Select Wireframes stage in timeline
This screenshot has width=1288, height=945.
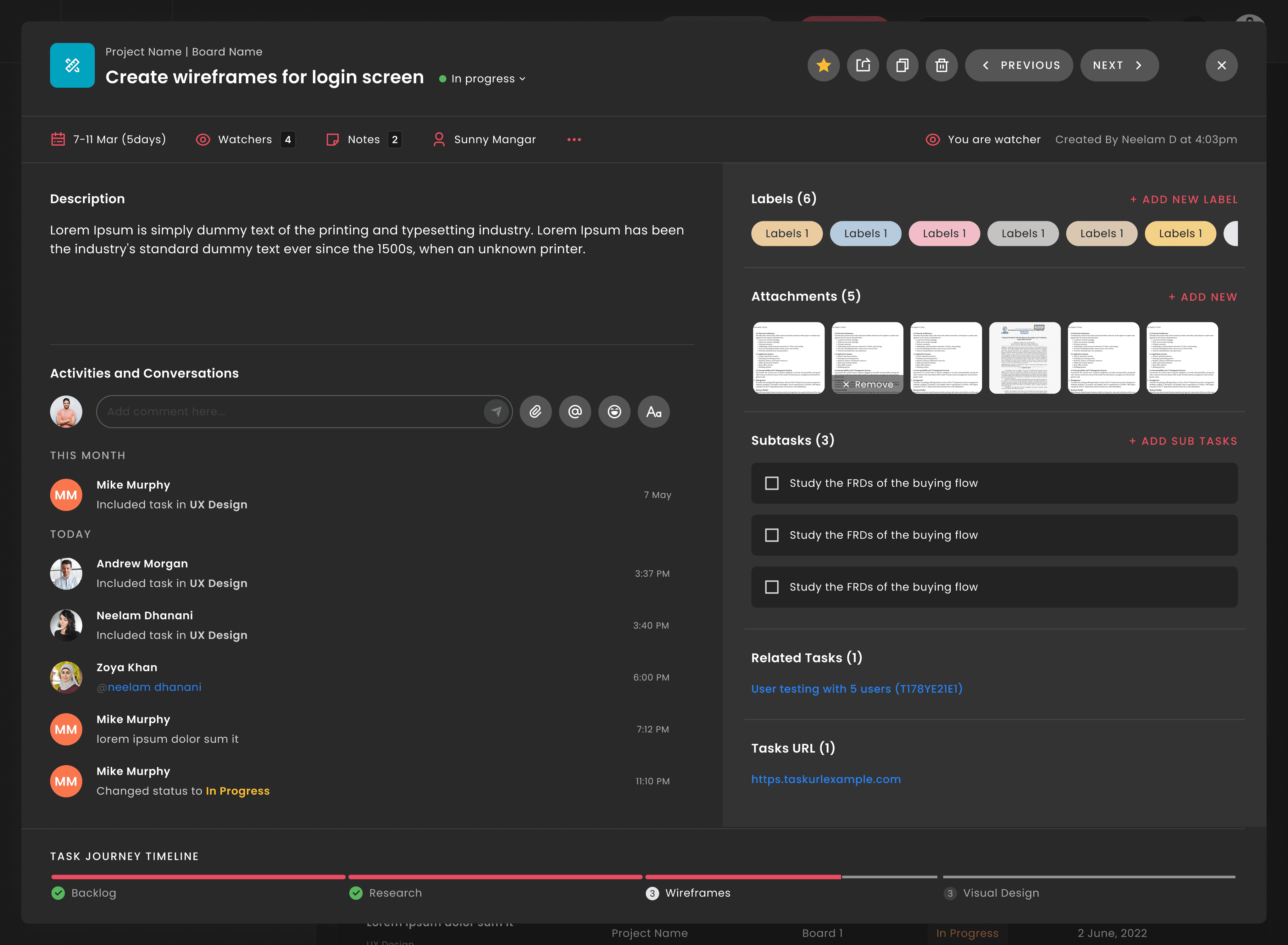pos(688,893)
